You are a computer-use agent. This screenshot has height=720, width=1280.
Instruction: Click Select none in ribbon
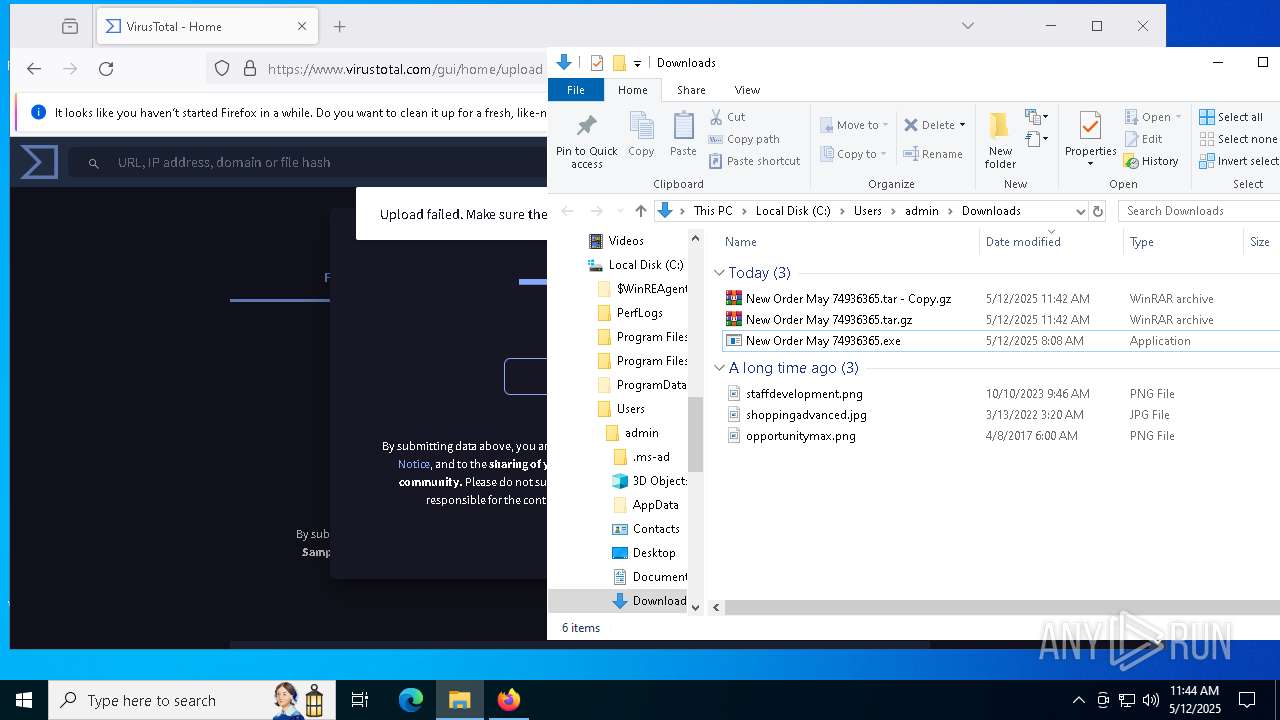(x=1238, y=139)
